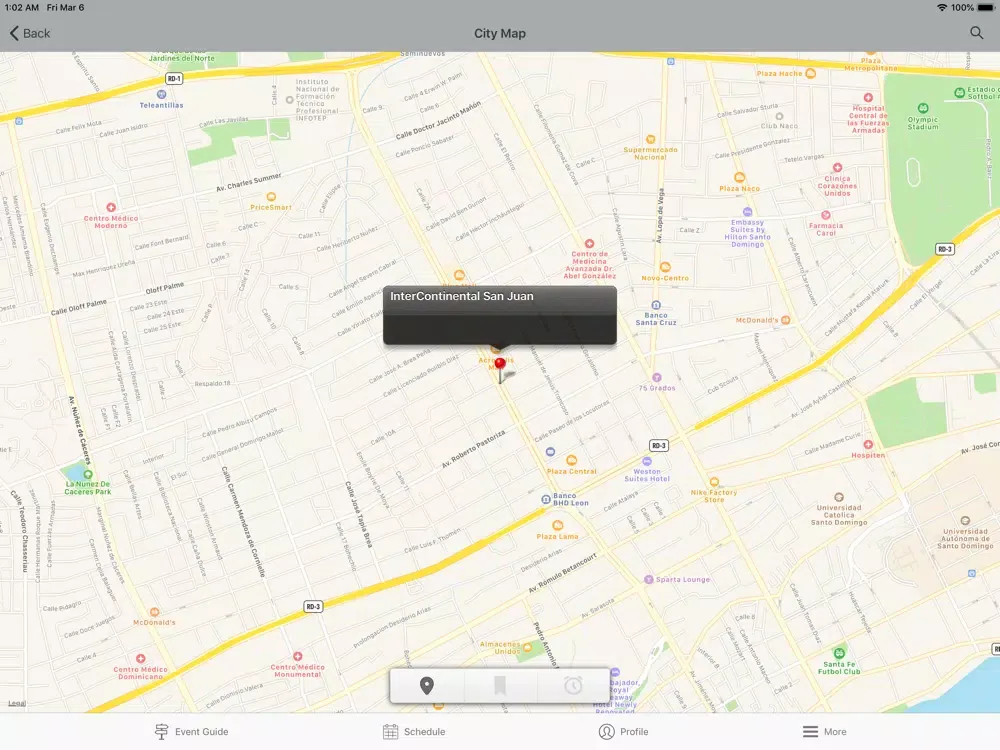Tap the Hospital Central de las Fuerzas Armadas marker
Image resolution: width=1000 pixels, height=750 pixels.
868,98
